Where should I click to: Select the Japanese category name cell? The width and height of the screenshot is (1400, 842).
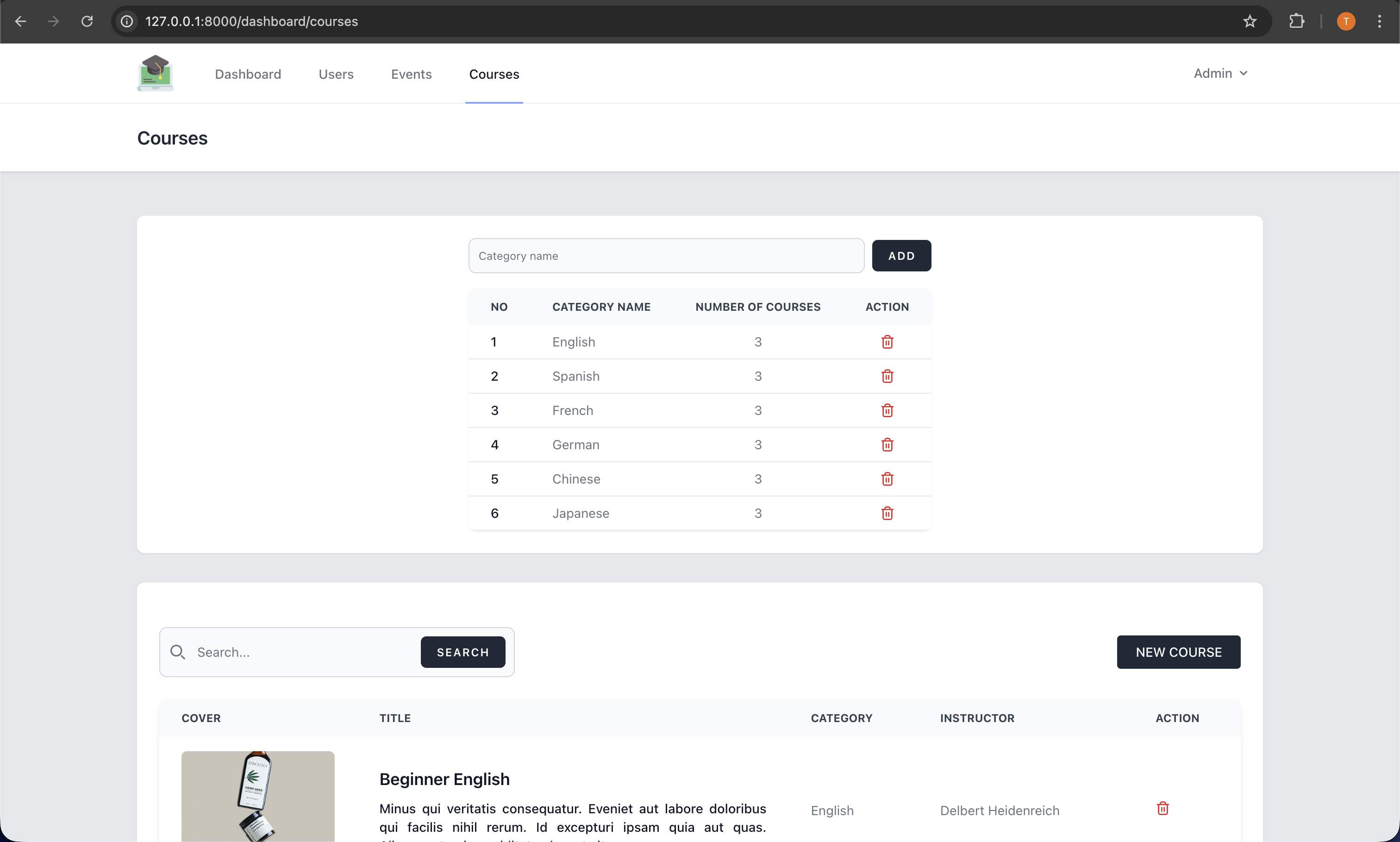[581, 513]
